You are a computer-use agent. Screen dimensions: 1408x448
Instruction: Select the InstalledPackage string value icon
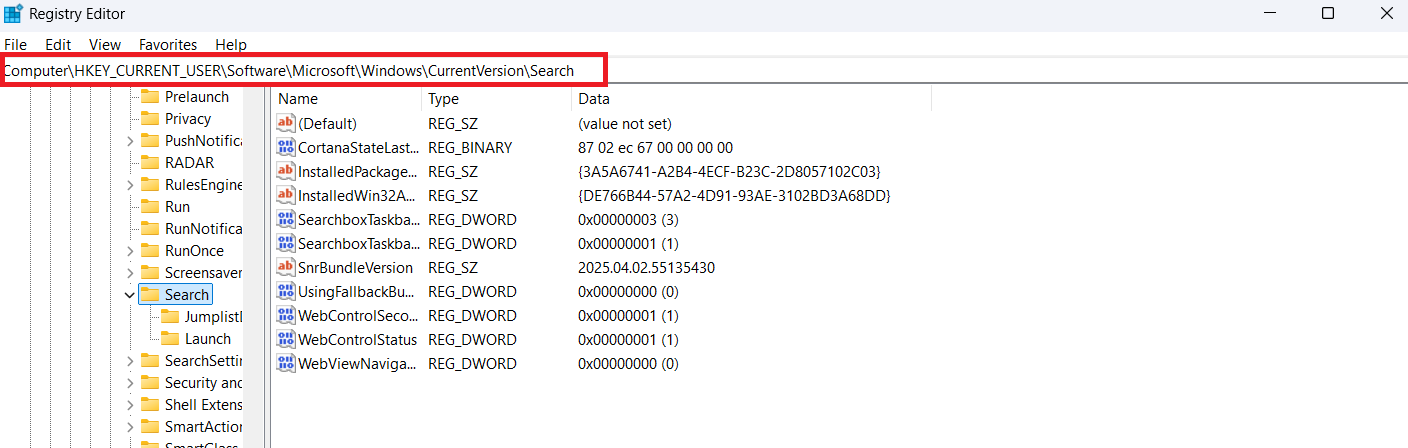(x=287, y=171)
